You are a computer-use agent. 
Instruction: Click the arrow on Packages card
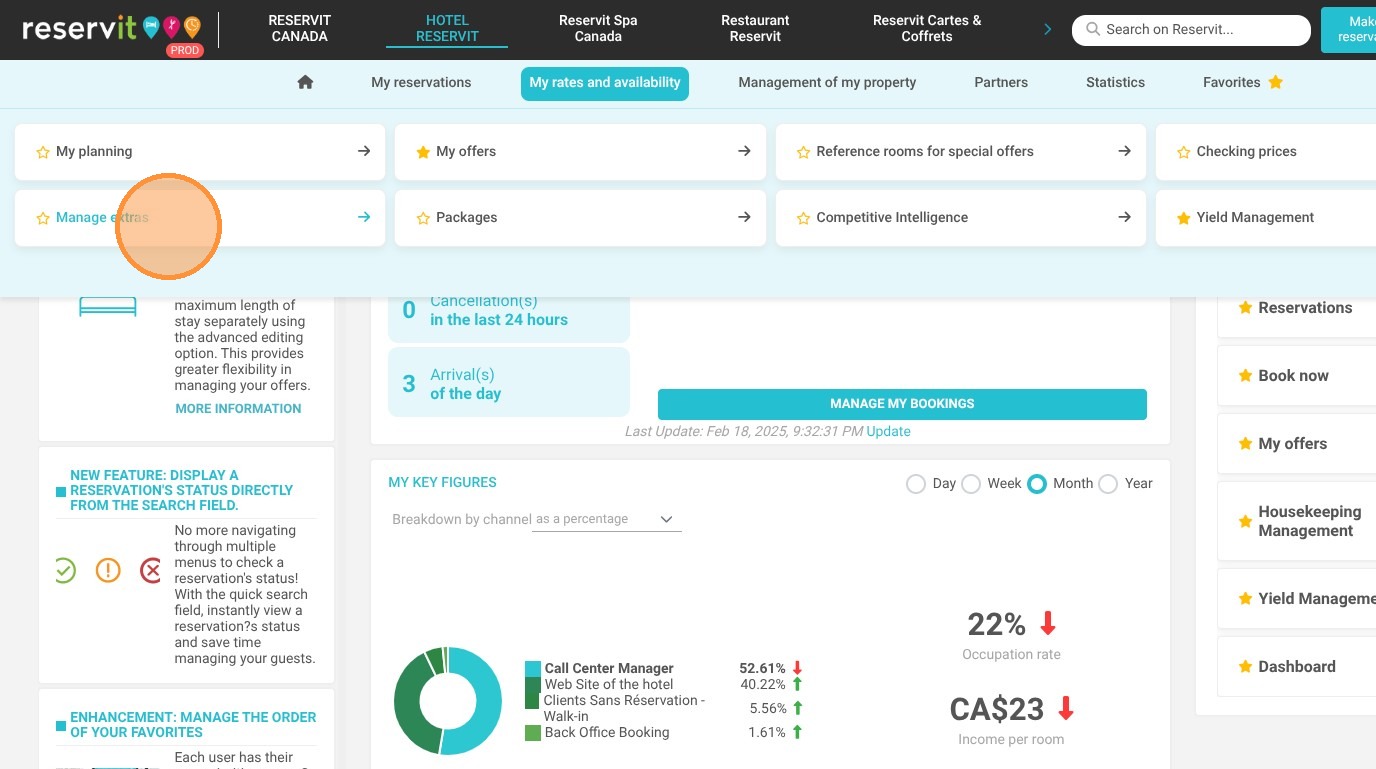click(x=744, y=217)
